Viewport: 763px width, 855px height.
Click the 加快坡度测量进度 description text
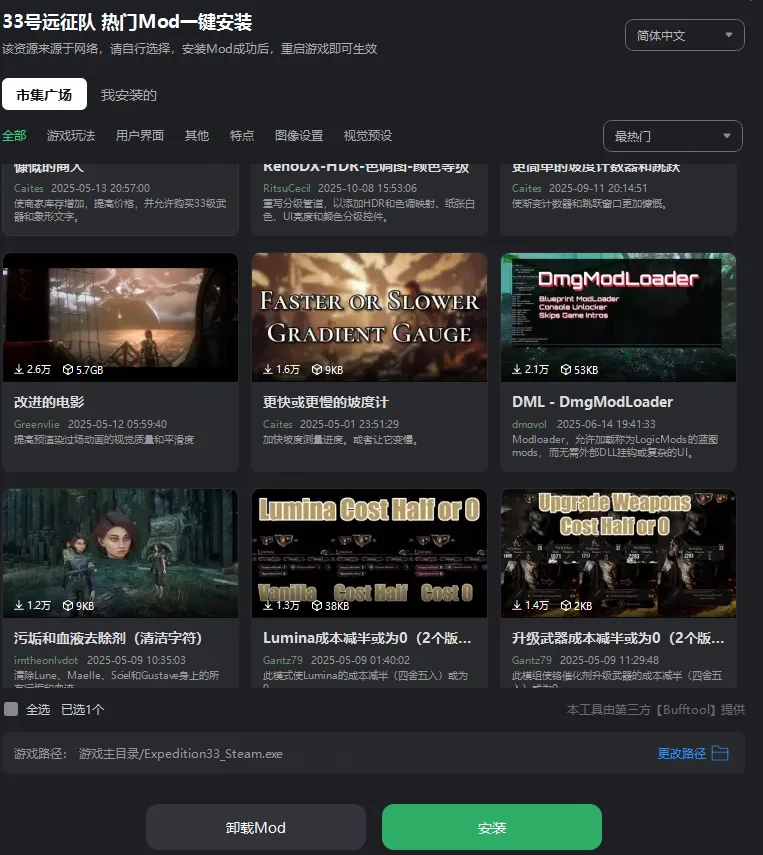point(341,439)
